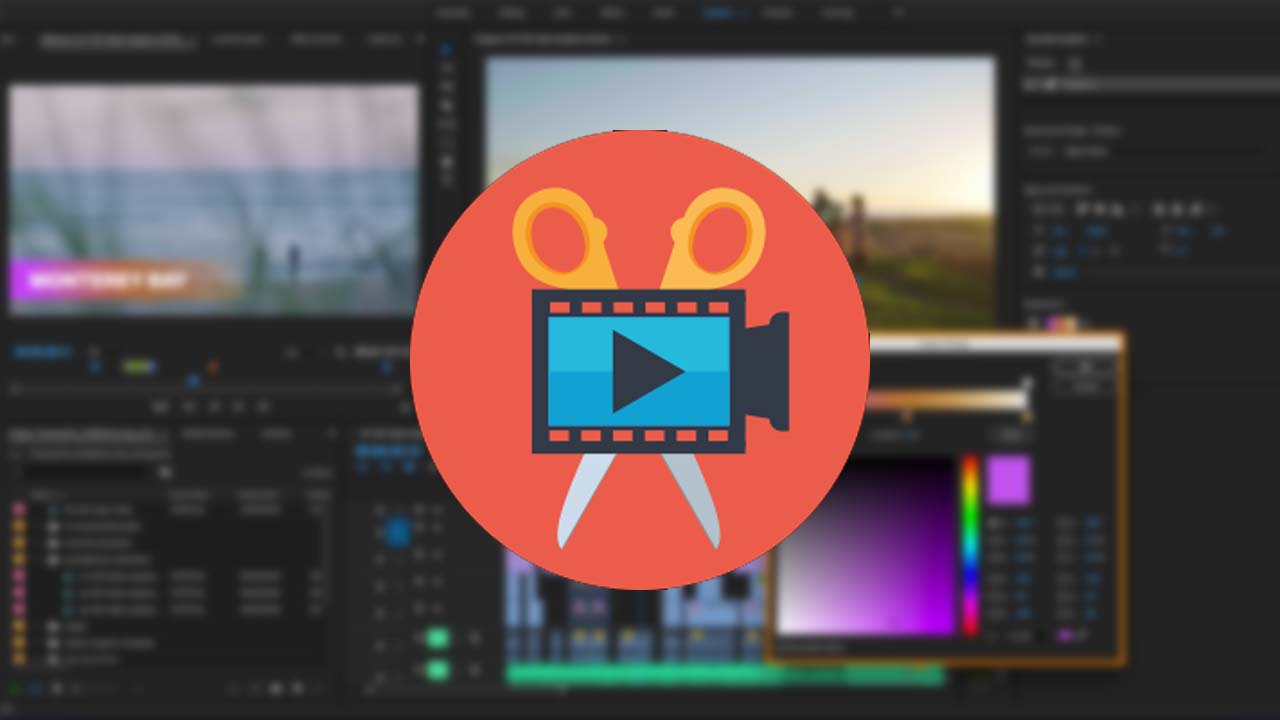Click the purple color swatch in the Color Picker
This screenshot has width=1280, height=720.
[1008, 479]
